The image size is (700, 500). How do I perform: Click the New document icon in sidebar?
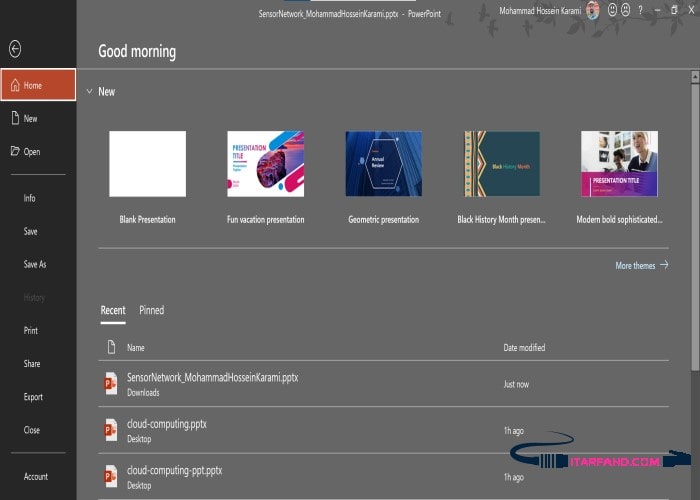coord(15,118)
